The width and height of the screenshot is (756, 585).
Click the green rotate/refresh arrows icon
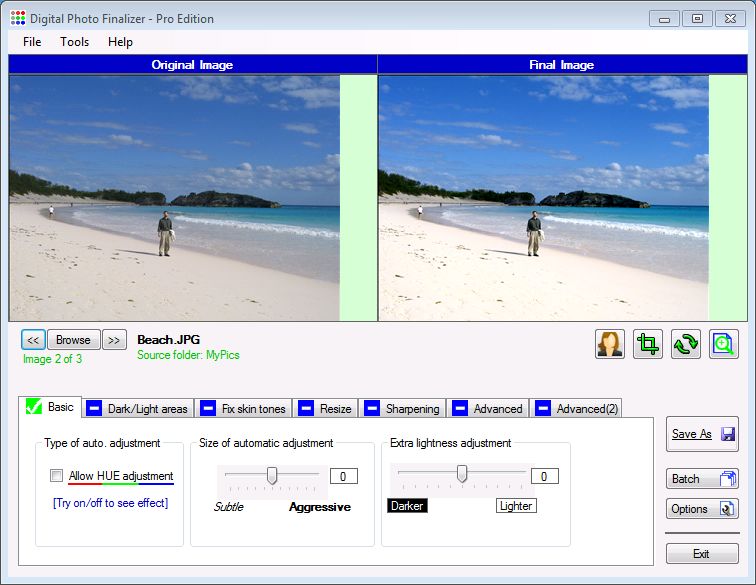coord(686,344)
